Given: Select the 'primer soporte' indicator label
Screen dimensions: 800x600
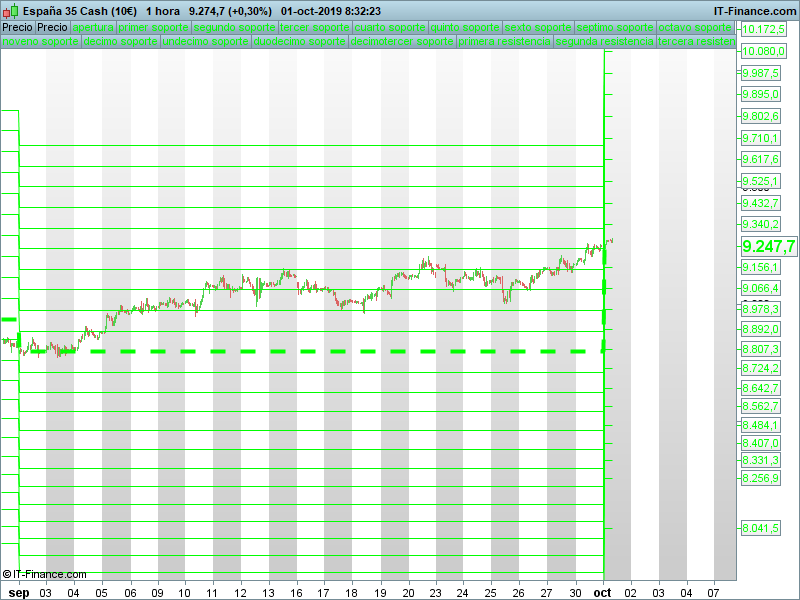Looking at the screenshot, I should tap(153, 28).
